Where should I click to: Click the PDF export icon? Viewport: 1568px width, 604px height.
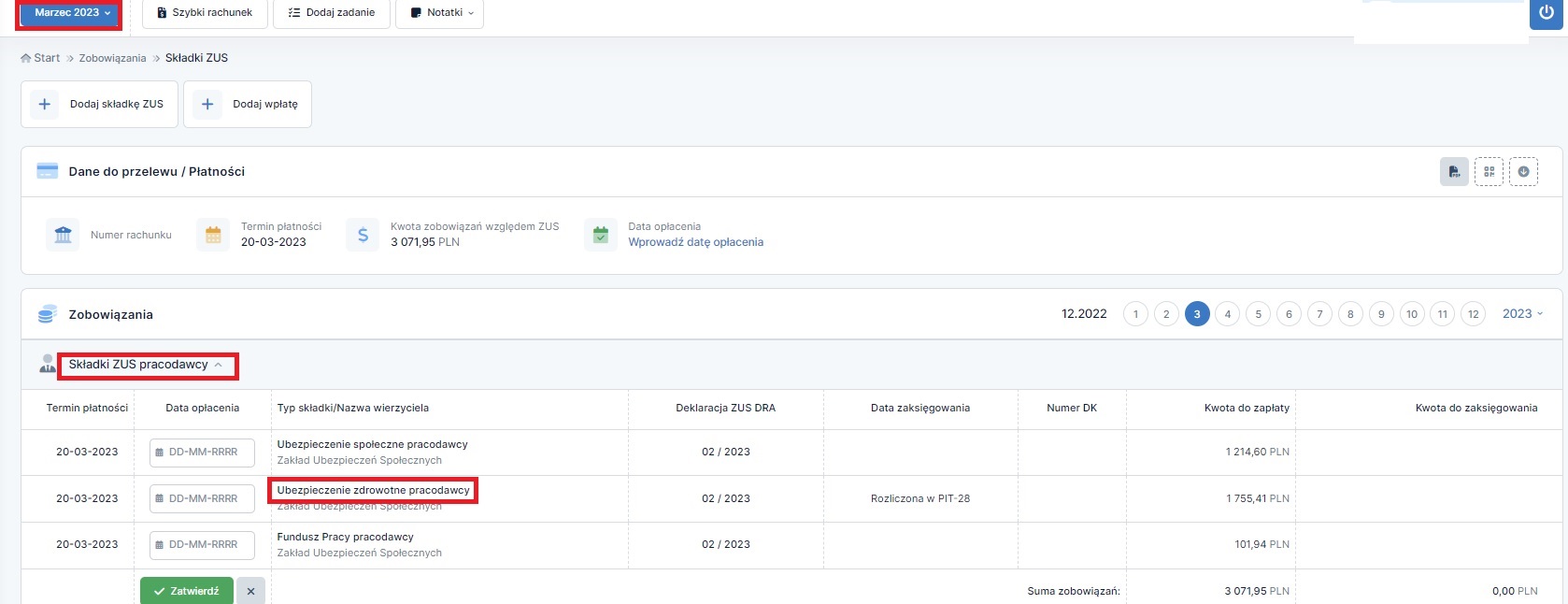click(1454, 172)
